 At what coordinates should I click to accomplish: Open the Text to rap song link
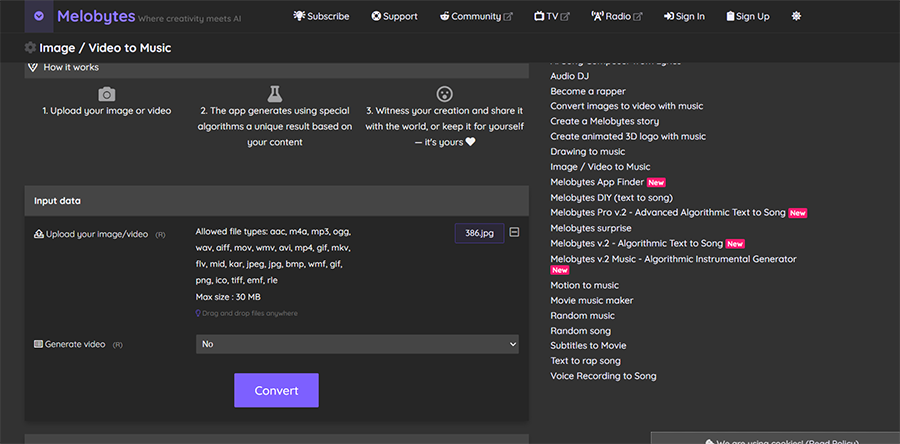tap(585, 361)
